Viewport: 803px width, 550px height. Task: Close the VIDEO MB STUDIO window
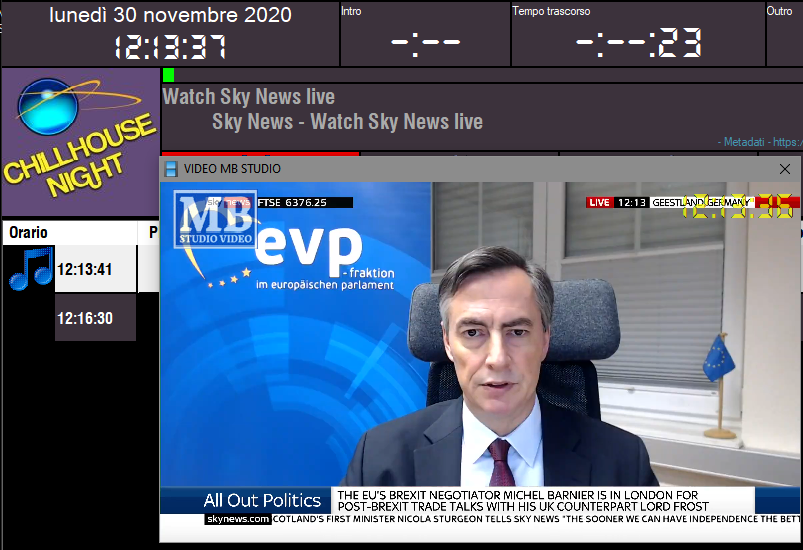(784, 169)
